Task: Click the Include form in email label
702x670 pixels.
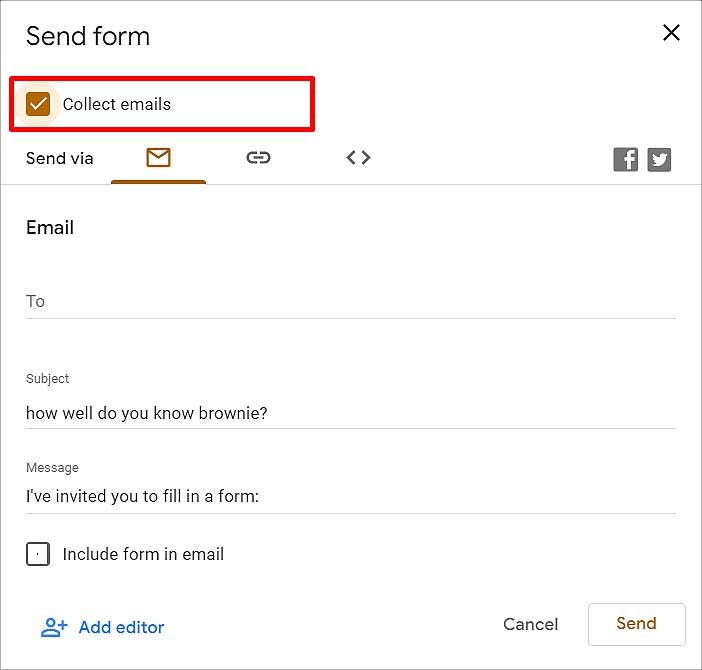Action: coord(143,554)
